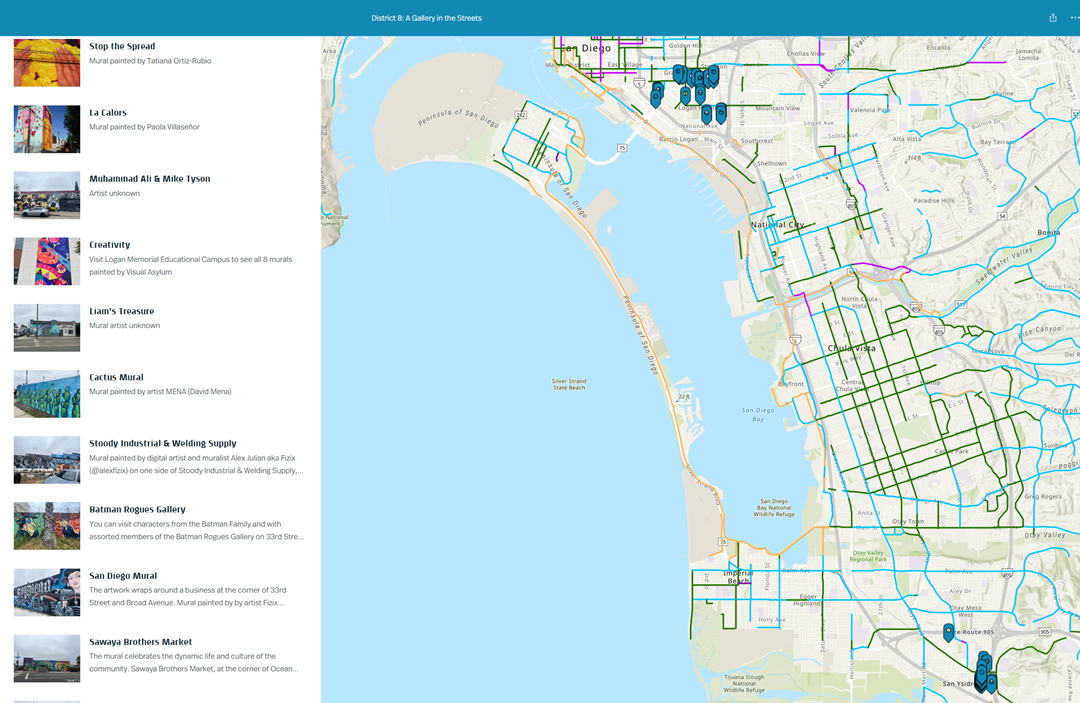Click the Chula Vista label on map
This screenshot has width=1080, height=703.
tap(851, 348)
